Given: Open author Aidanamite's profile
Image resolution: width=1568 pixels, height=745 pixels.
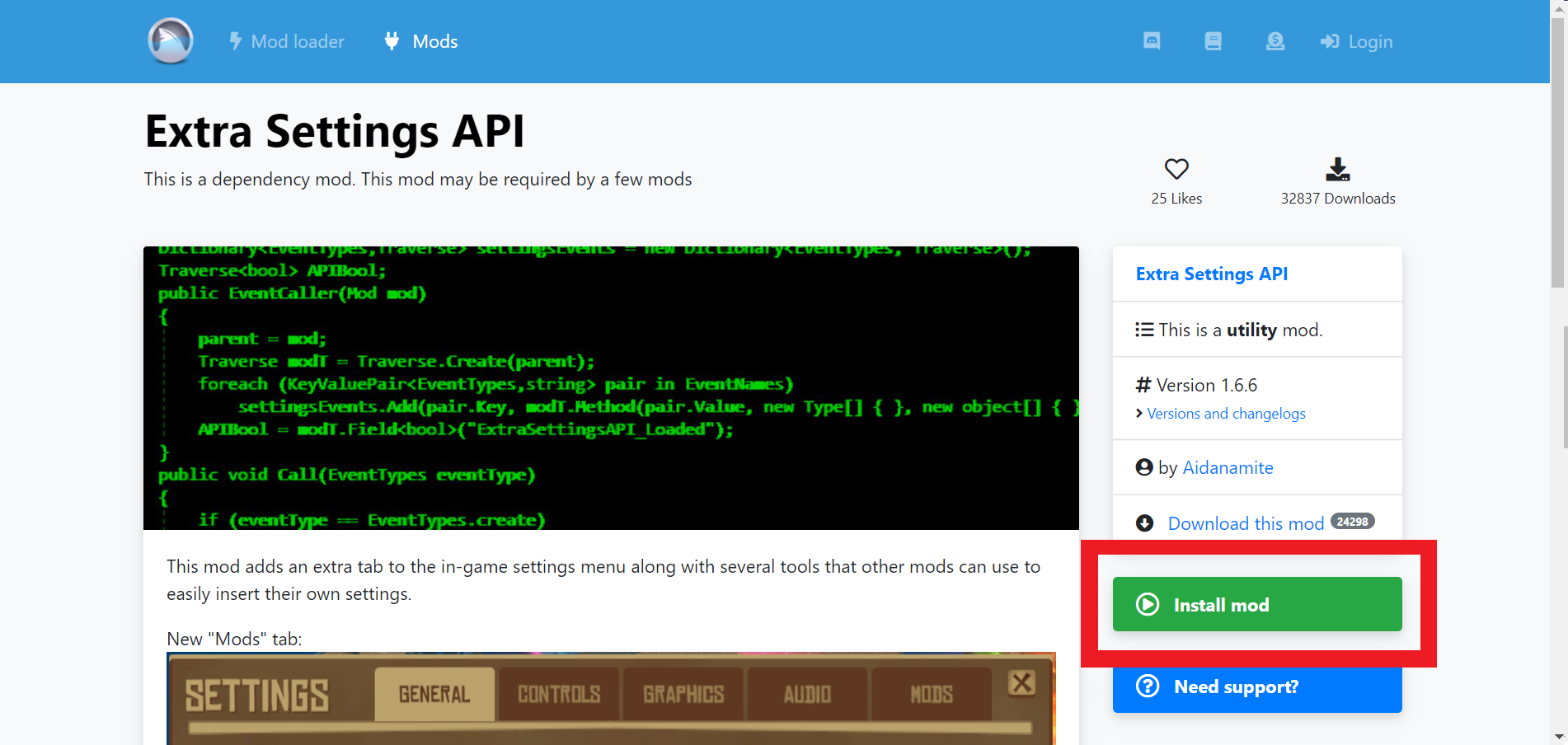Looking at the screenshot, I should 1228,467.
